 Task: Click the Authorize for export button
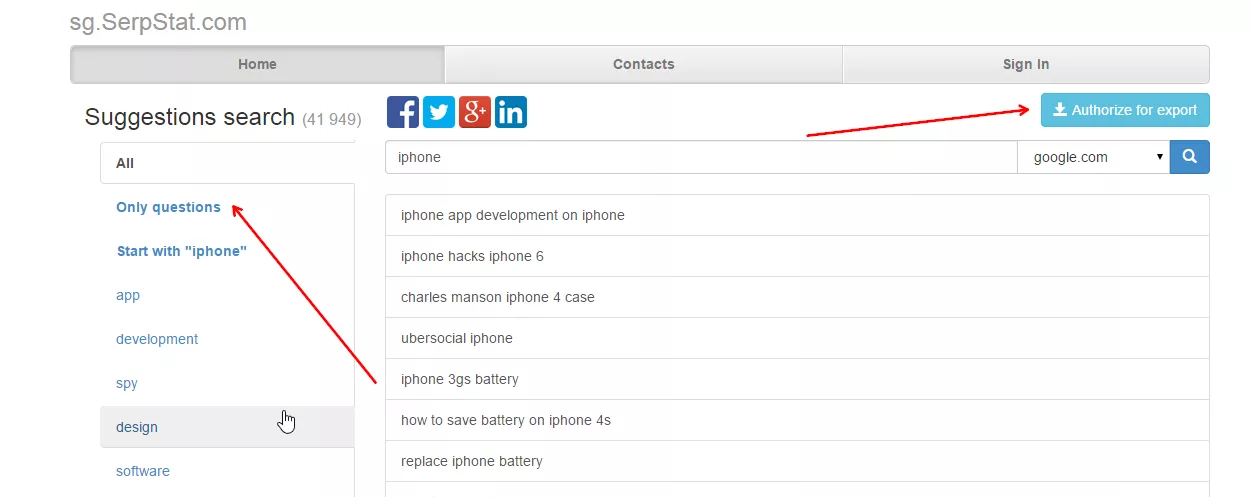tap(1125, 110)
